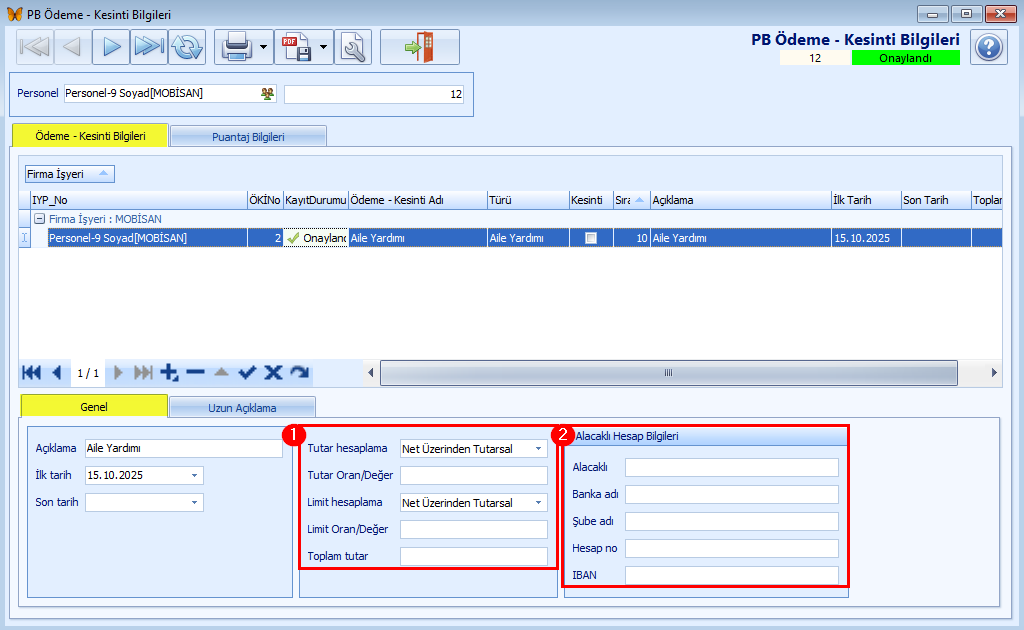Open the Tutar hesaplama dropdown
This screenshot has height=630, width=1024.
pyautogui.click(x=539, y=449)
